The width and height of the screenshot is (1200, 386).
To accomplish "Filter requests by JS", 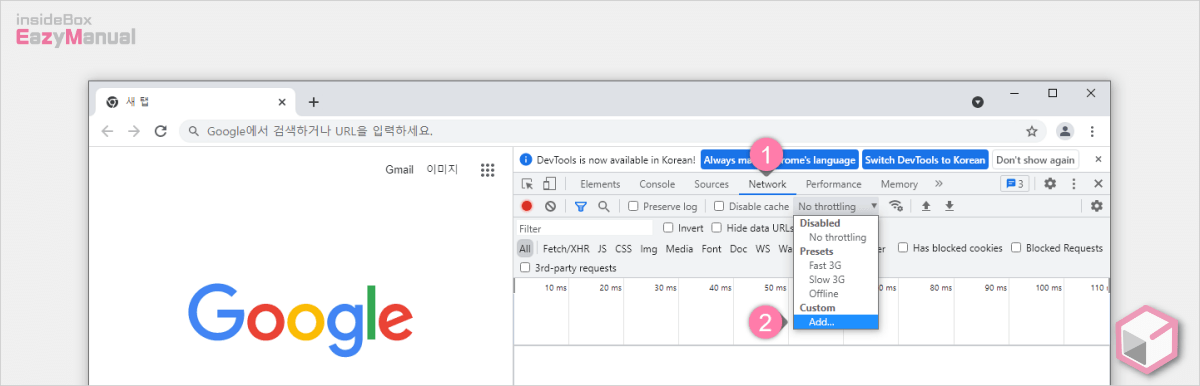I will [x=602, y=248].
